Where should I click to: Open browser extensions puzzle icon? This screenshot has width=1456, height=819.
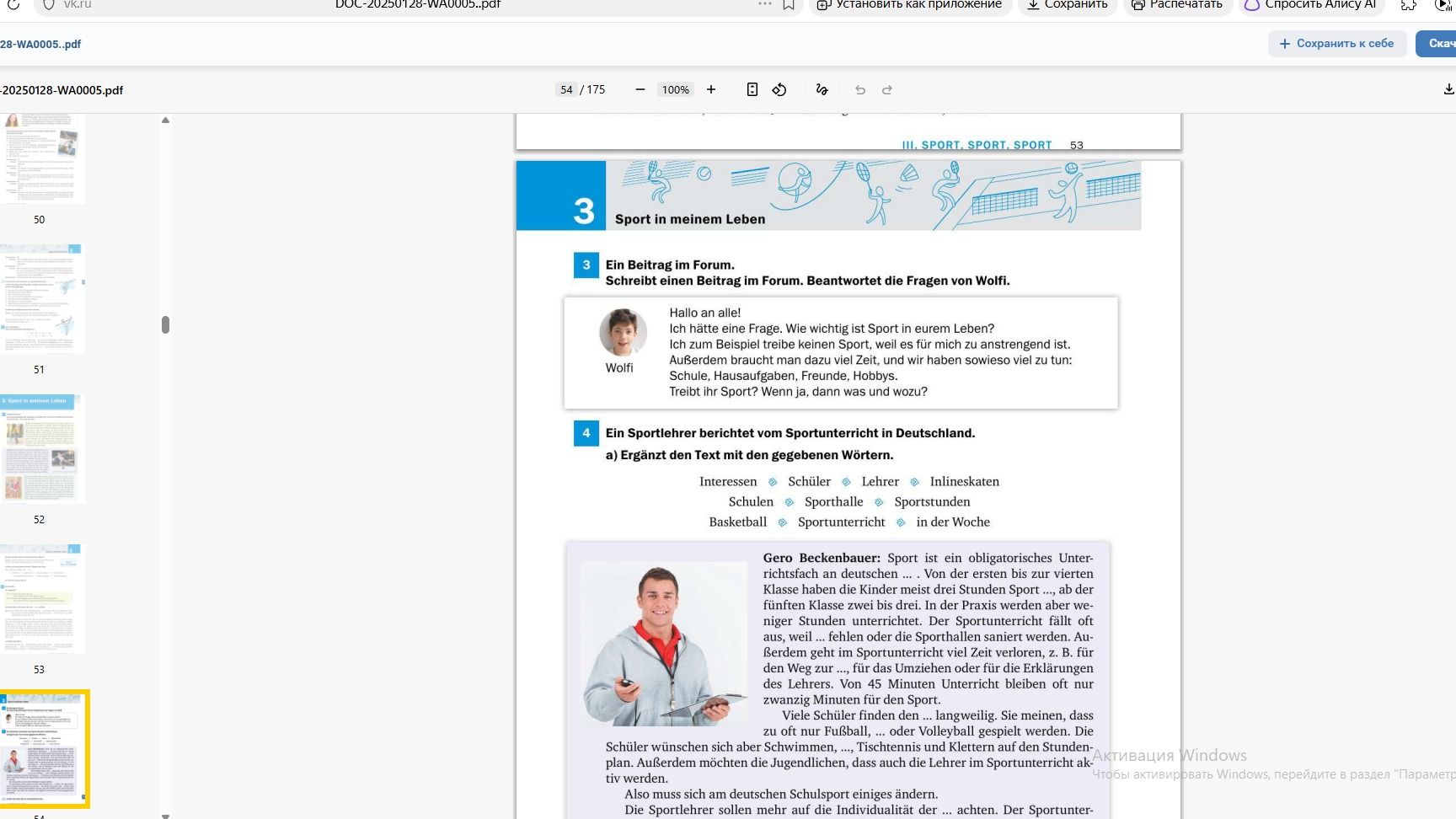click(1409, 4)
